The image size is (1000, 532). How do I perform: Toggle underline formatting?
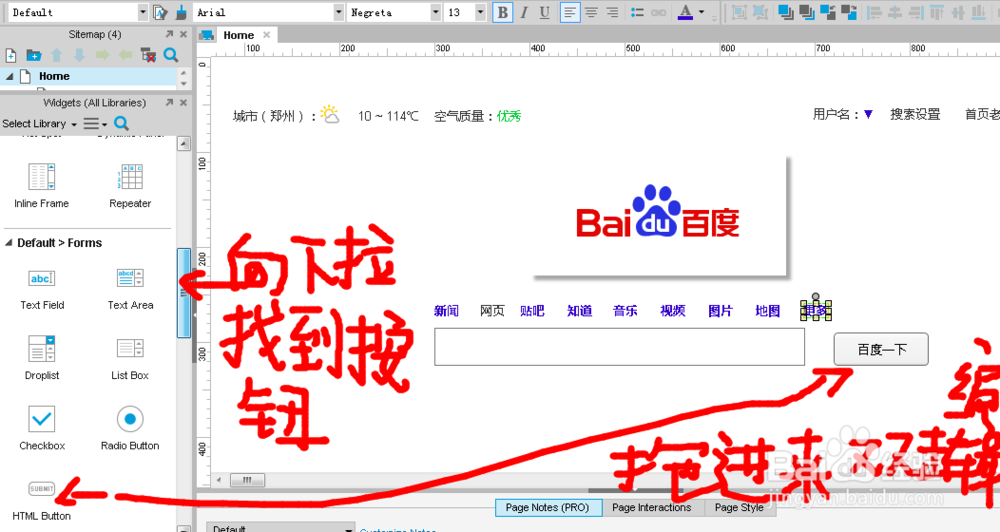(544, 12)
